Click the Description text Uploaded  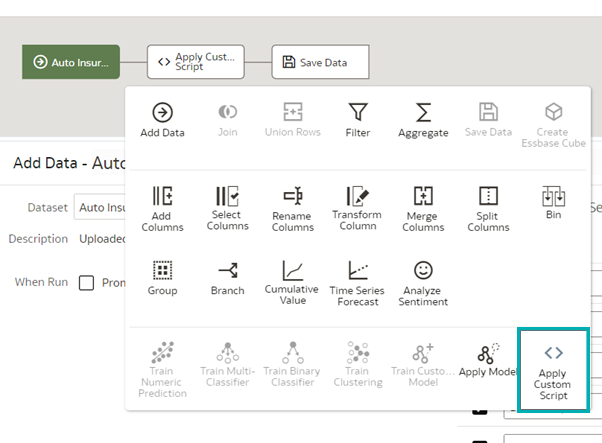[102, 239]
